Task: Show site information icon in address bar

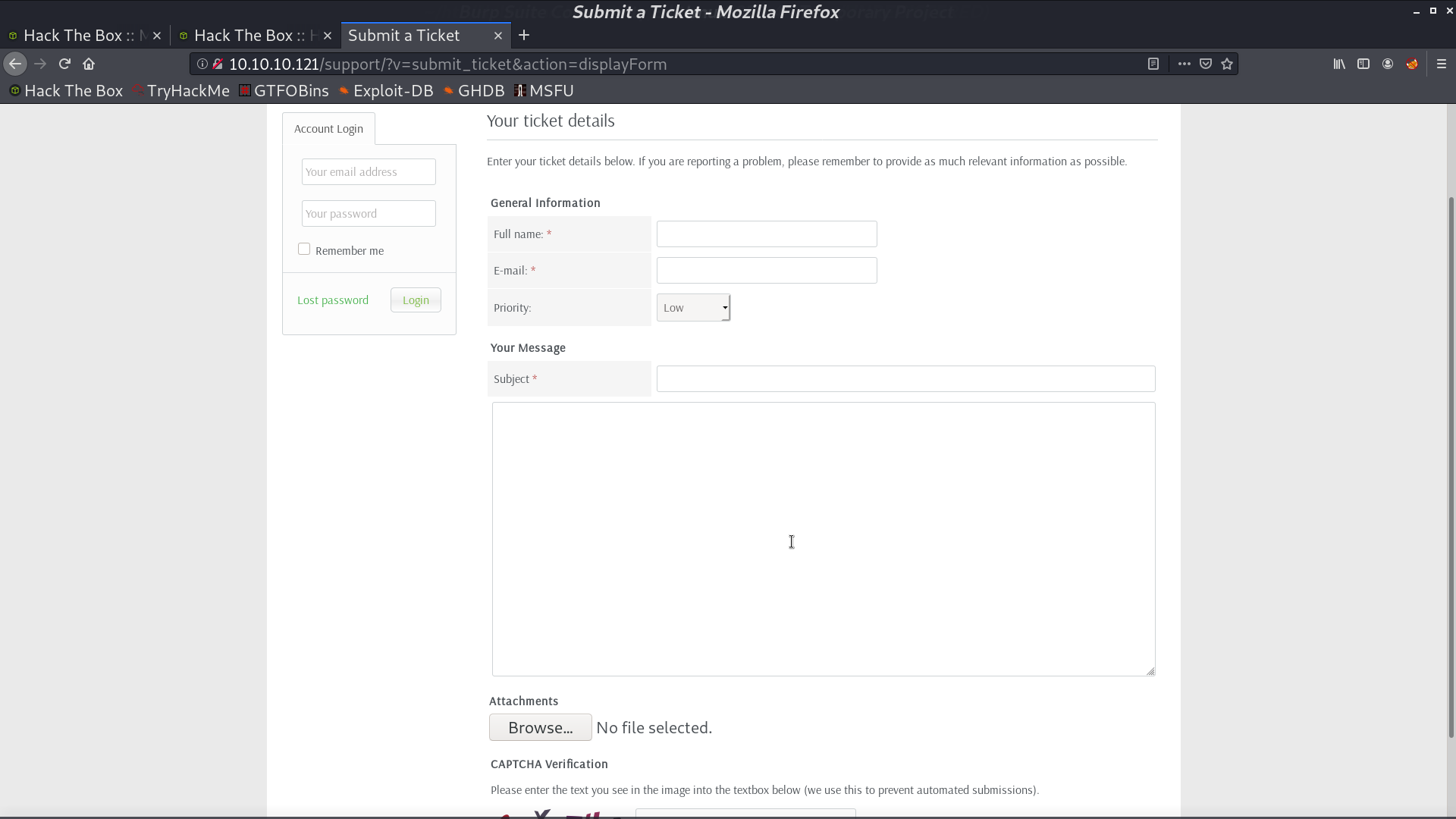Action: coord(202,64)
